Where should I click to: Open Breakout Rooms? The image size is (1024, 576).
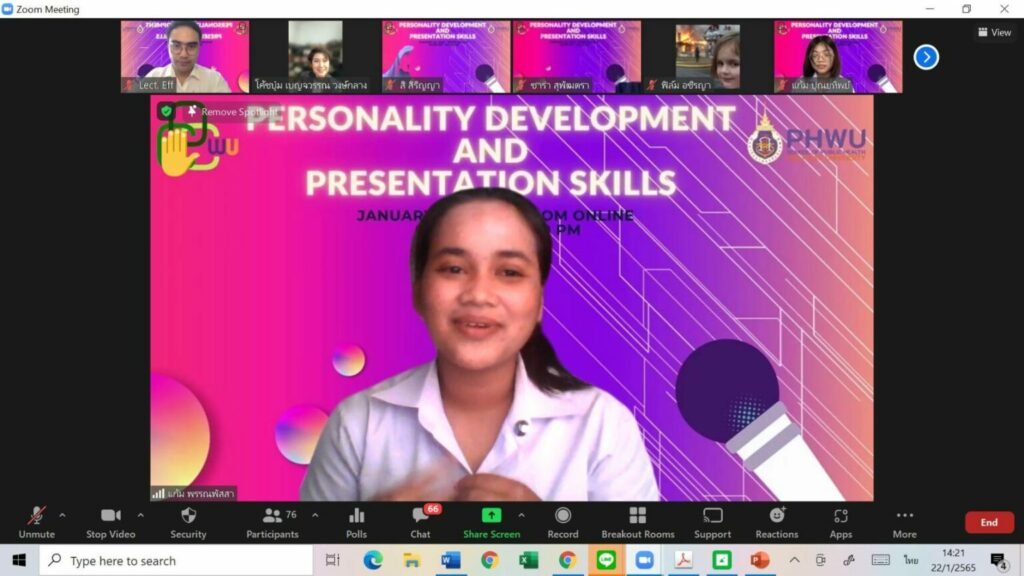[x=637, y=521]
